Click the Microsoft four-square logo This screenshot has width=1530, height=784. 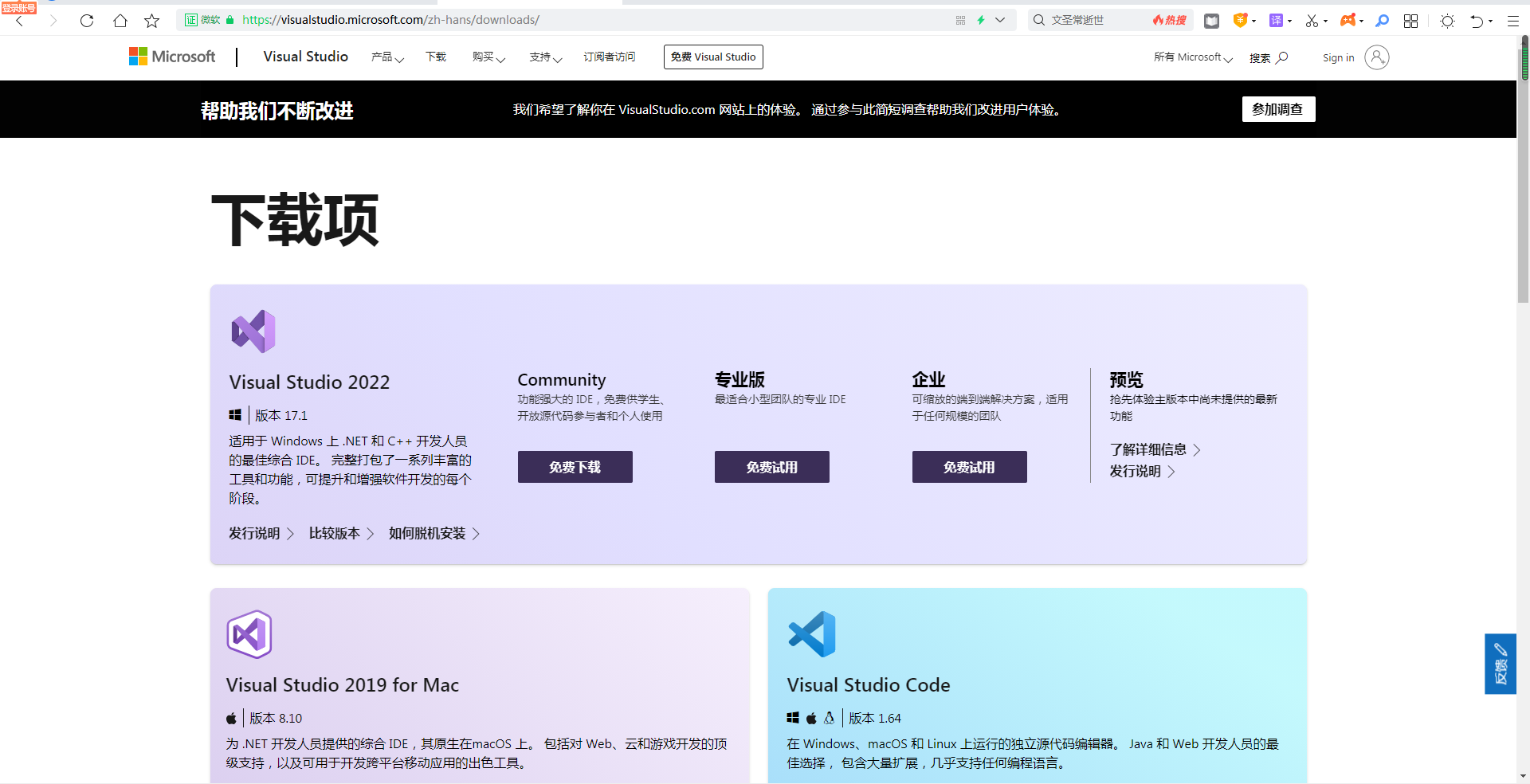[139, 56]
